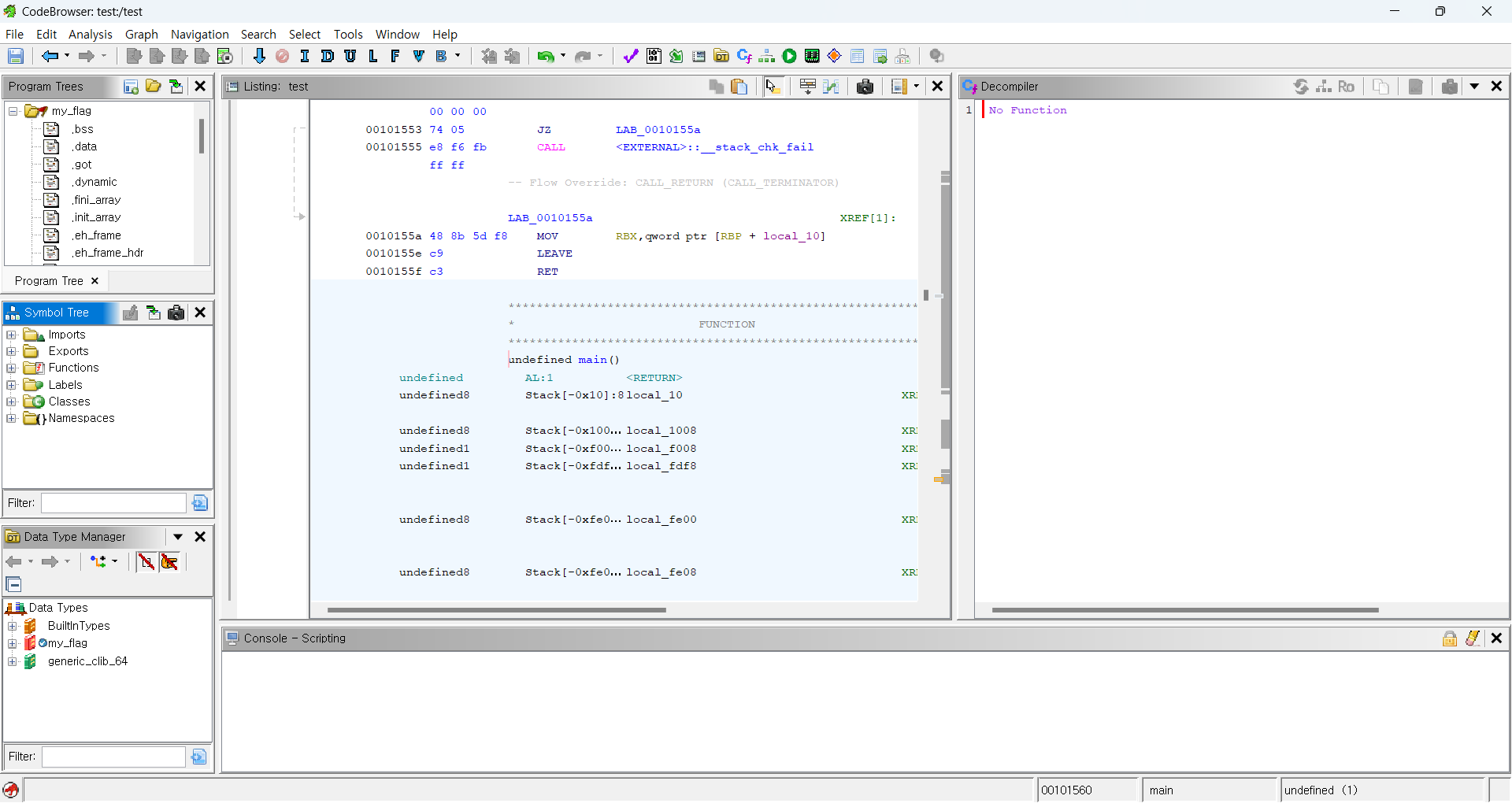Image resolution: width=1512 pixels, height=803 pixels.
Task: Open the Analysis menu
Action: click(x=90, y=35)
